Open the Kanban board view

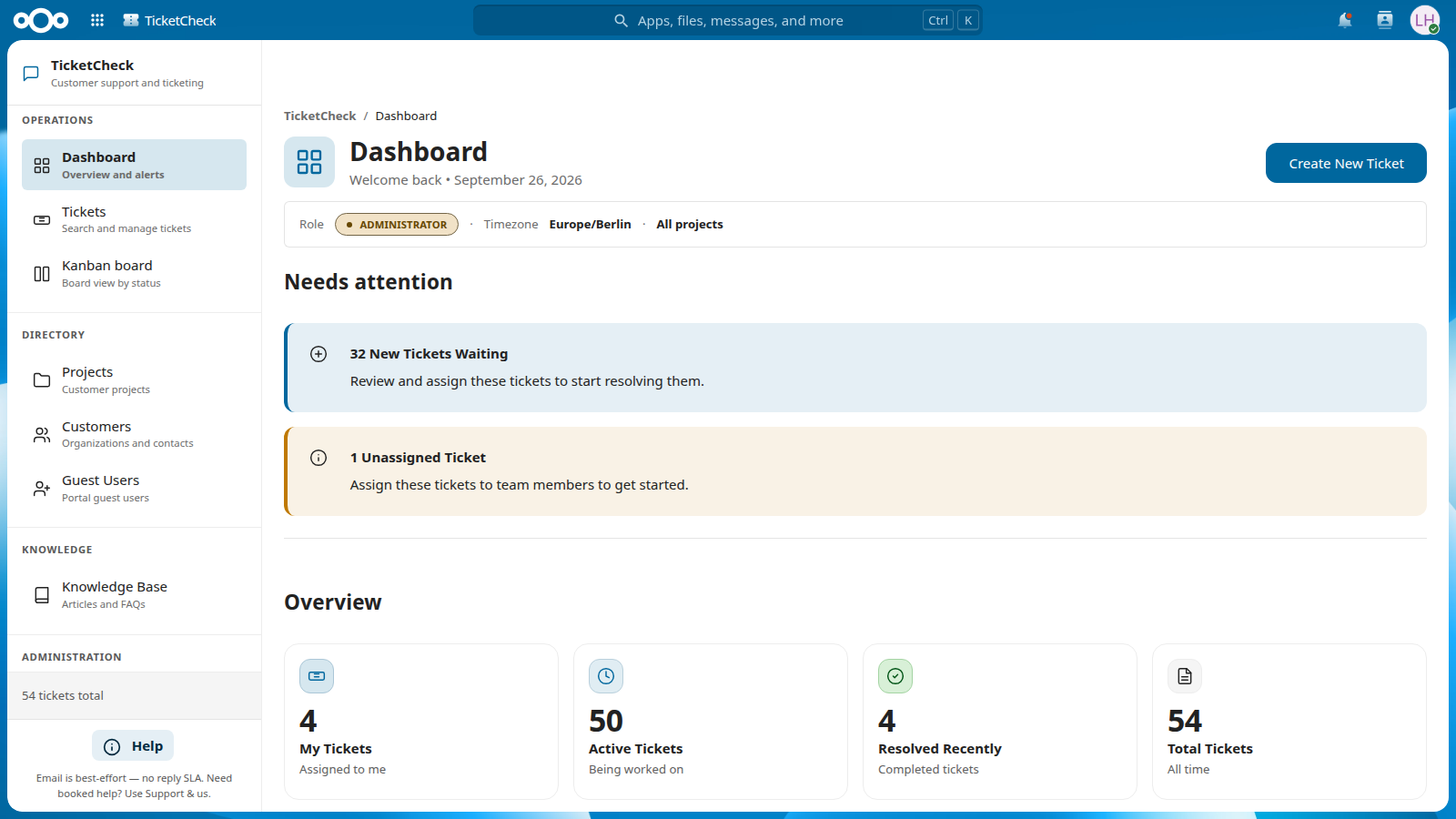(x=134, y=273)
